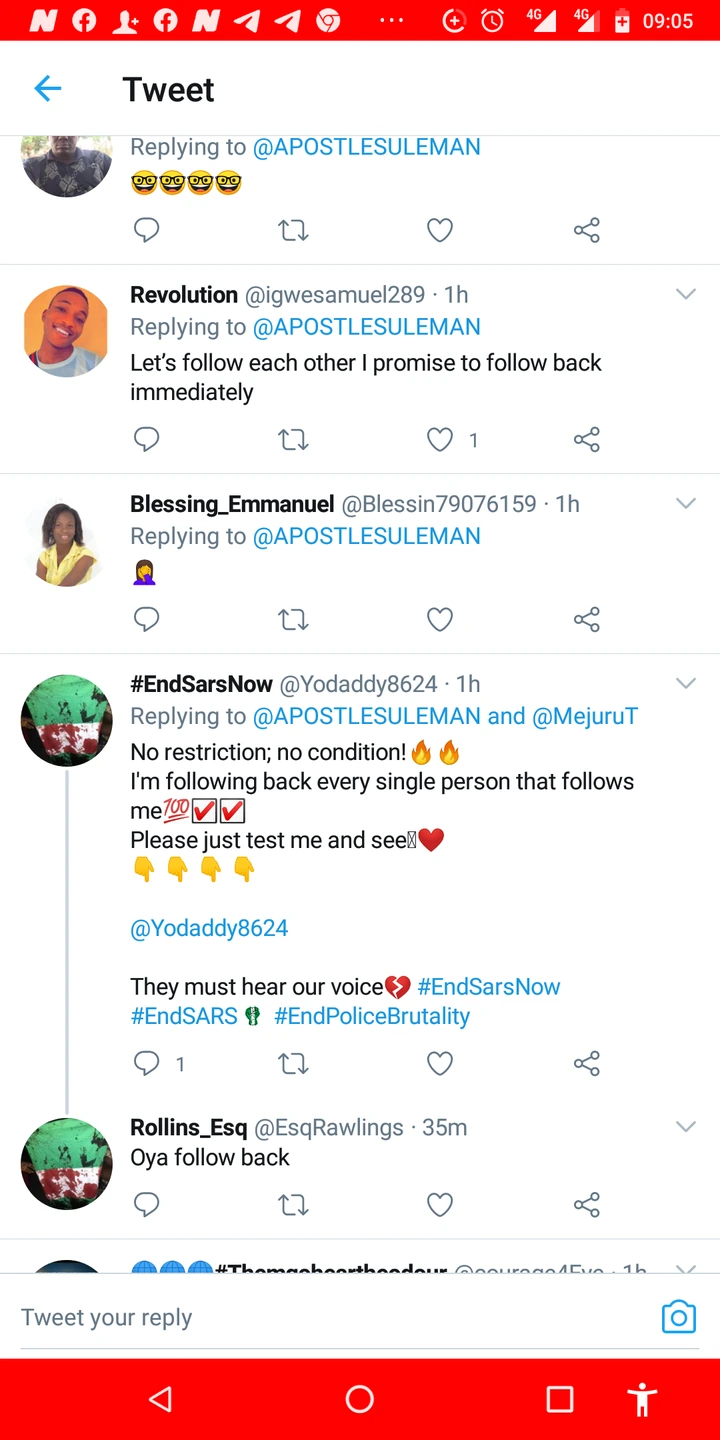Share Blessing_Emmanuel's tweet

[587, 620]
